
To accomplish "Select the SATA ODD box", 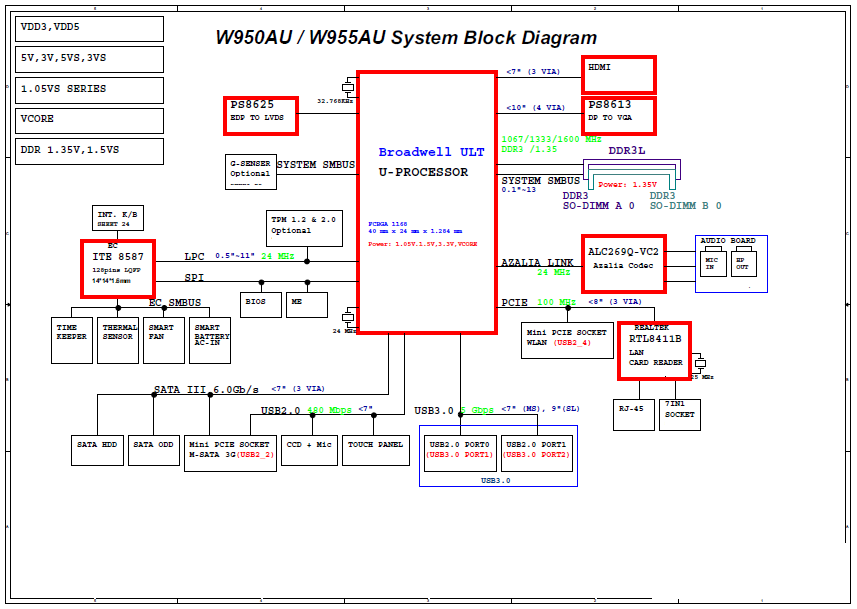I will point(154,450).
